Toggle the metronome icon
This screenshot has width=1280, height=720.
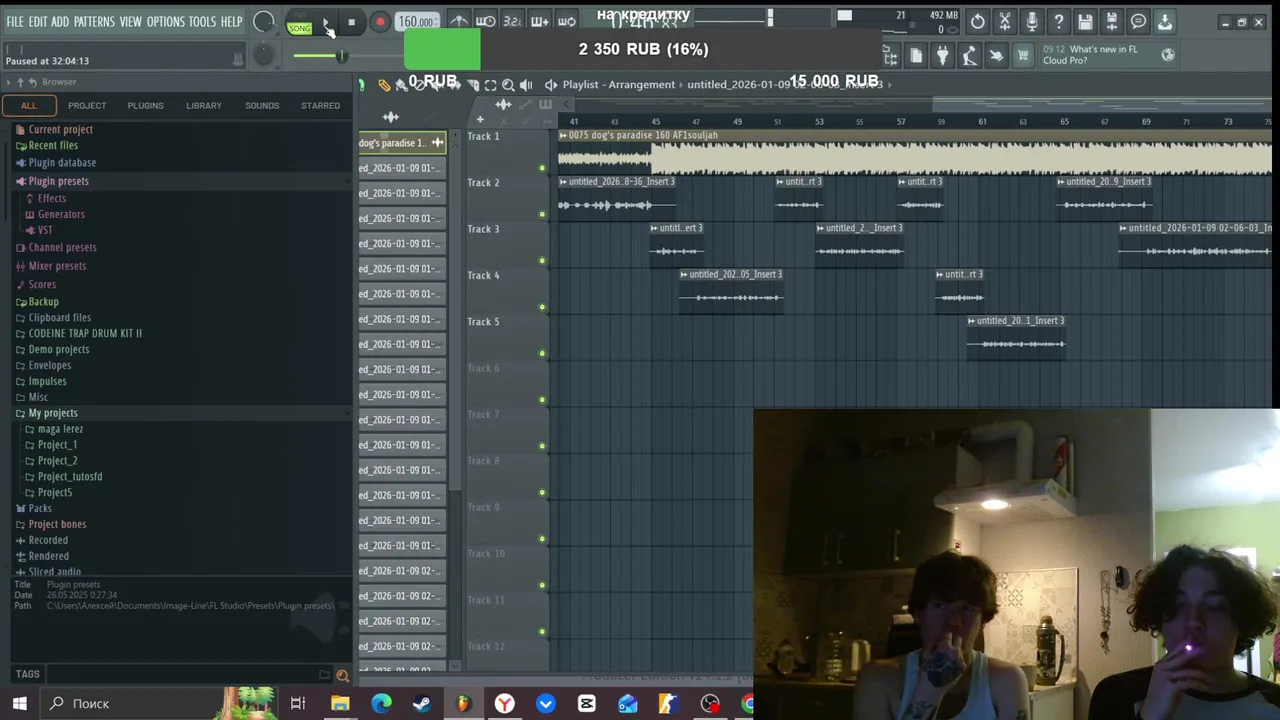click(459, 21)
